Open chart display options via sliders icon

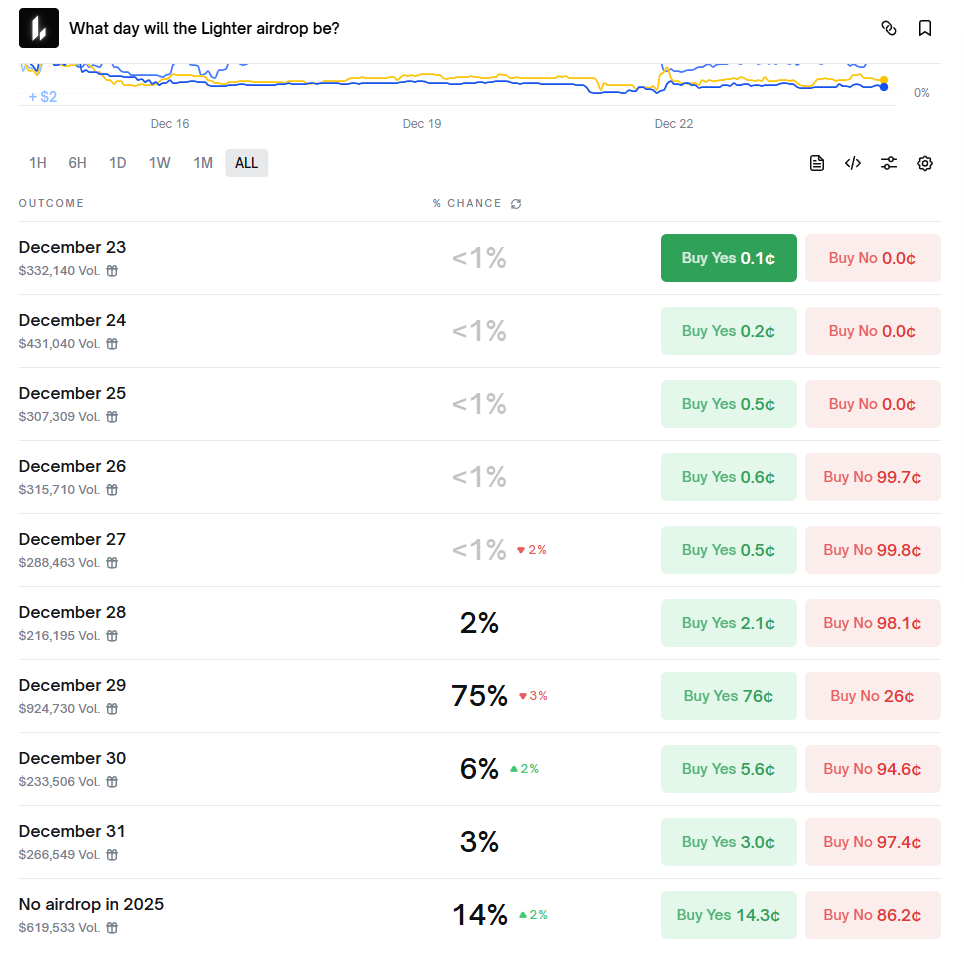(889, 162)
